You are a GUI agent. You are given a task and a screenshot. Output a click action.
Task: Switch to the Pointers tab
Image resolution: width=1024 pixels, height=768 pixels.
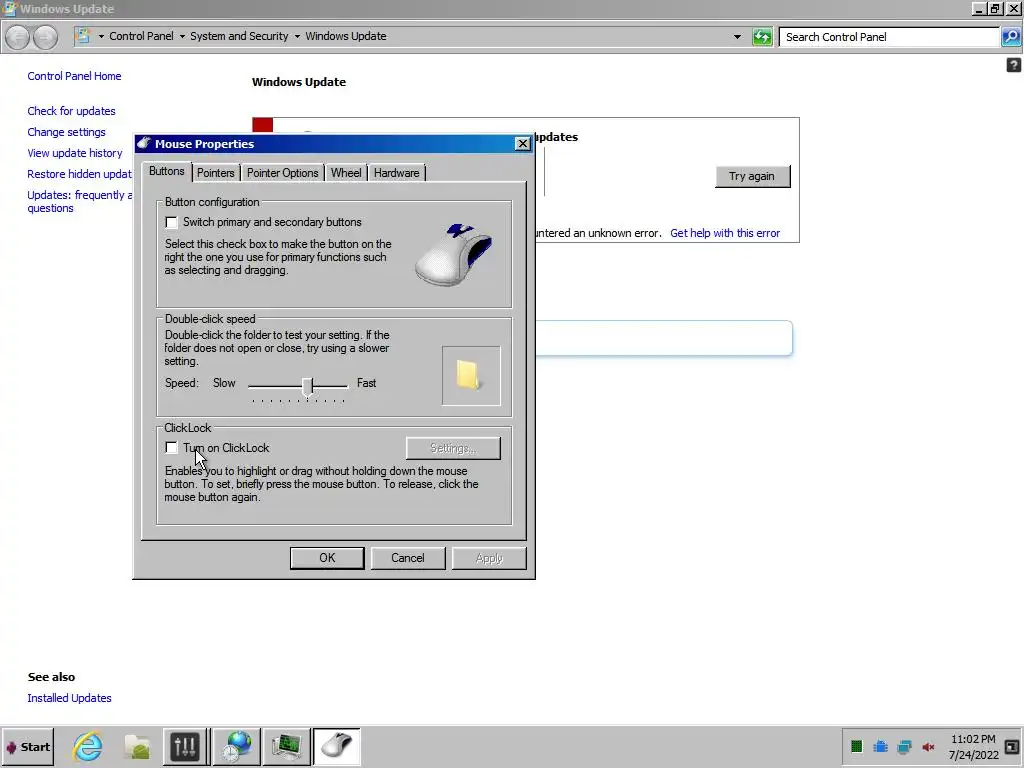(216, 173)
